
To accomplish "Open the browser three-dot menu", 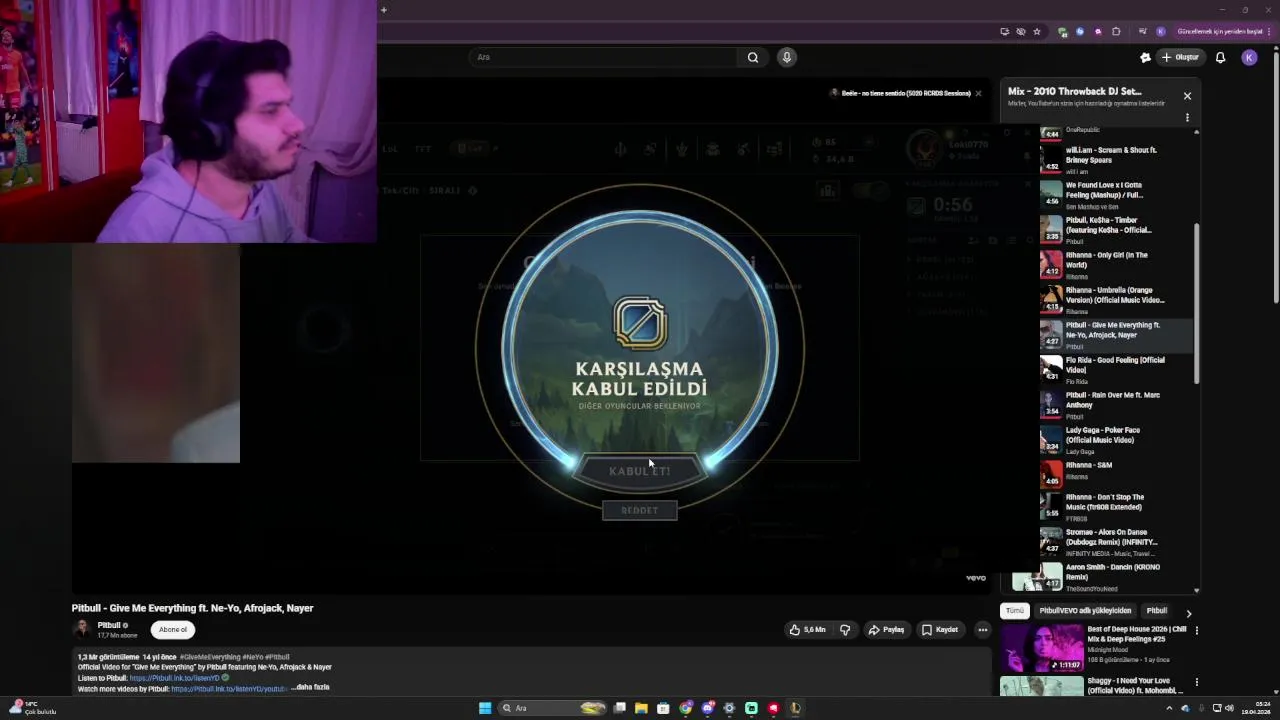I will click(x=1270, y=31).
